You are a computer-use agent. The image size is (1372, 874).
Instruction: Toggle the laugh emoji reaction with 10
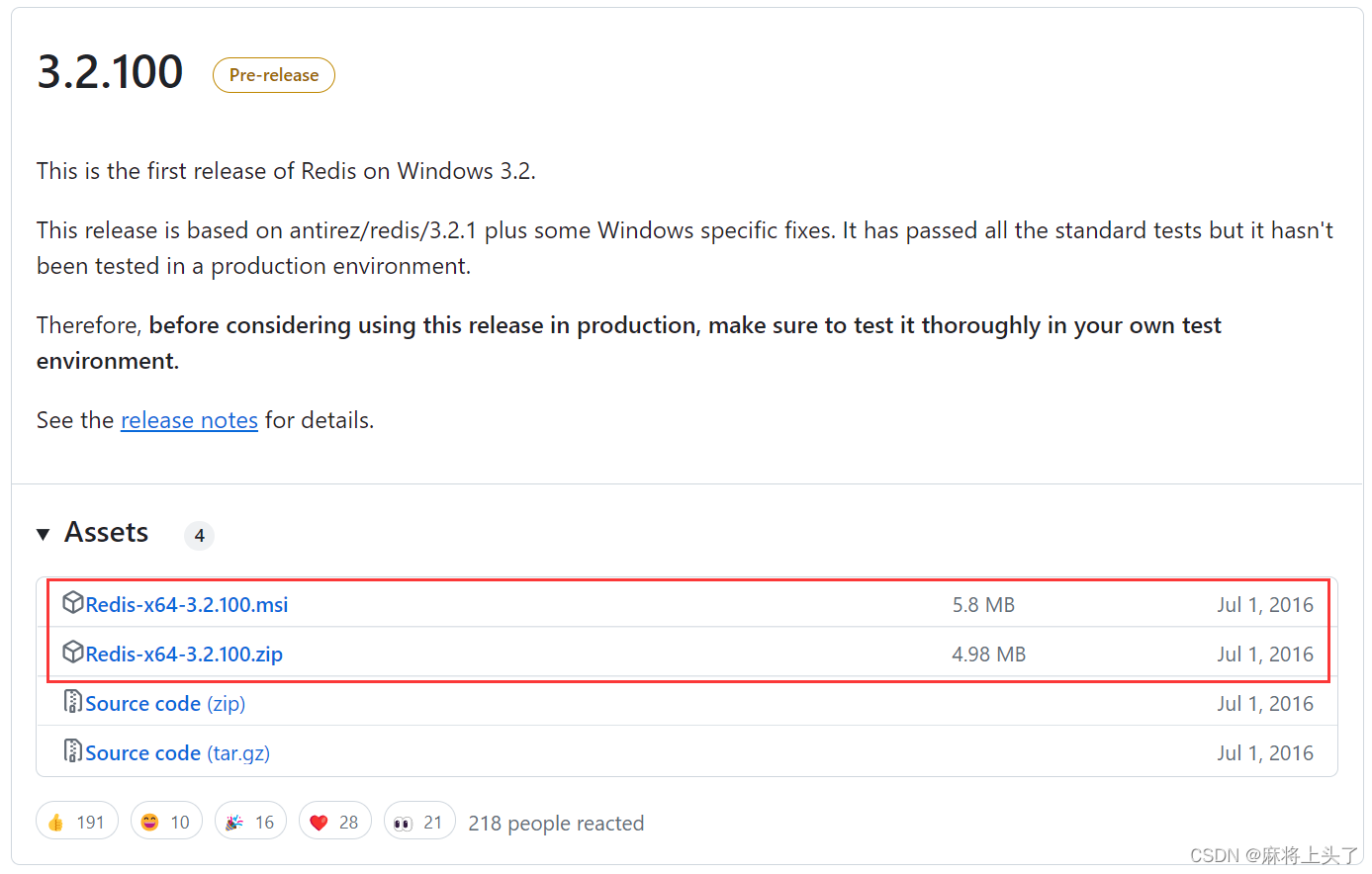[x=166, y=821]
